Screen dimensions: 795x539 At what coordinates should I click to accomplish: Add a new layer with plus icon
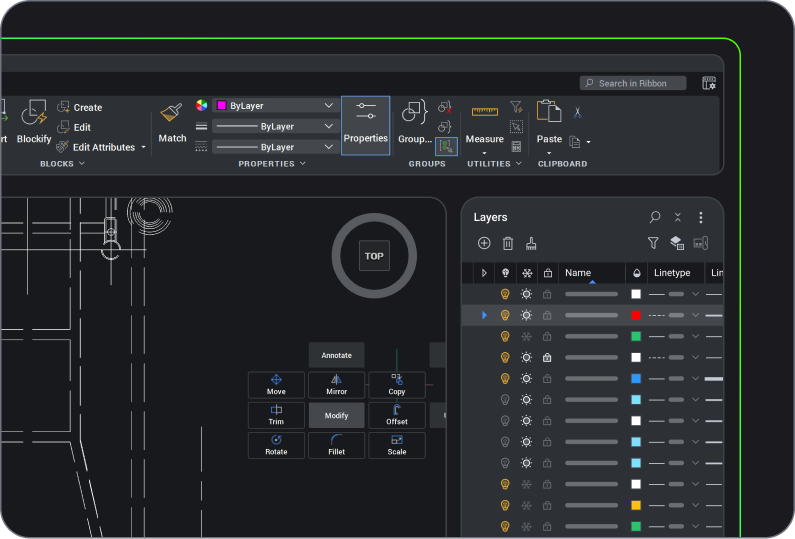tap(484, 243)
